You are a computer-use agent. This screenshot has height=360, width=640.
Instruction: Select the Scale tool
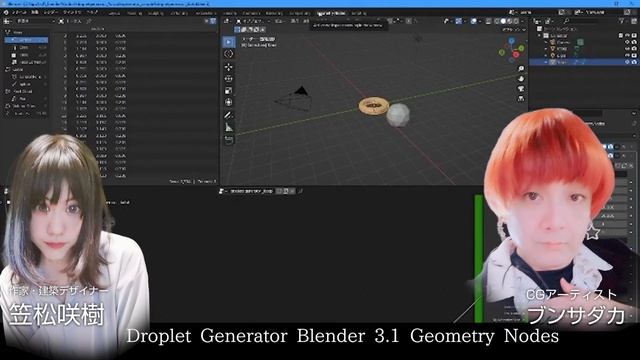(229, 91)
